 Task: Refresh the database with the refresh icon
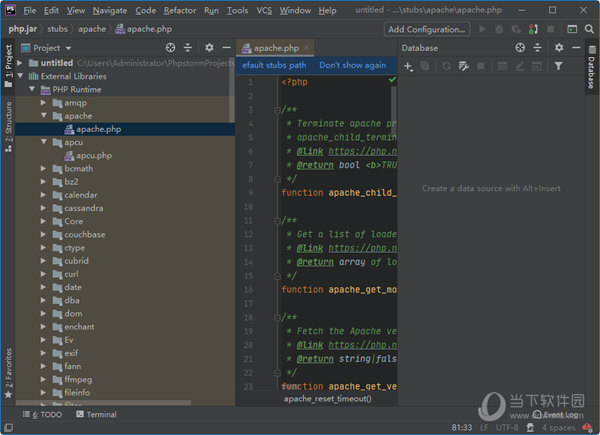446,66
